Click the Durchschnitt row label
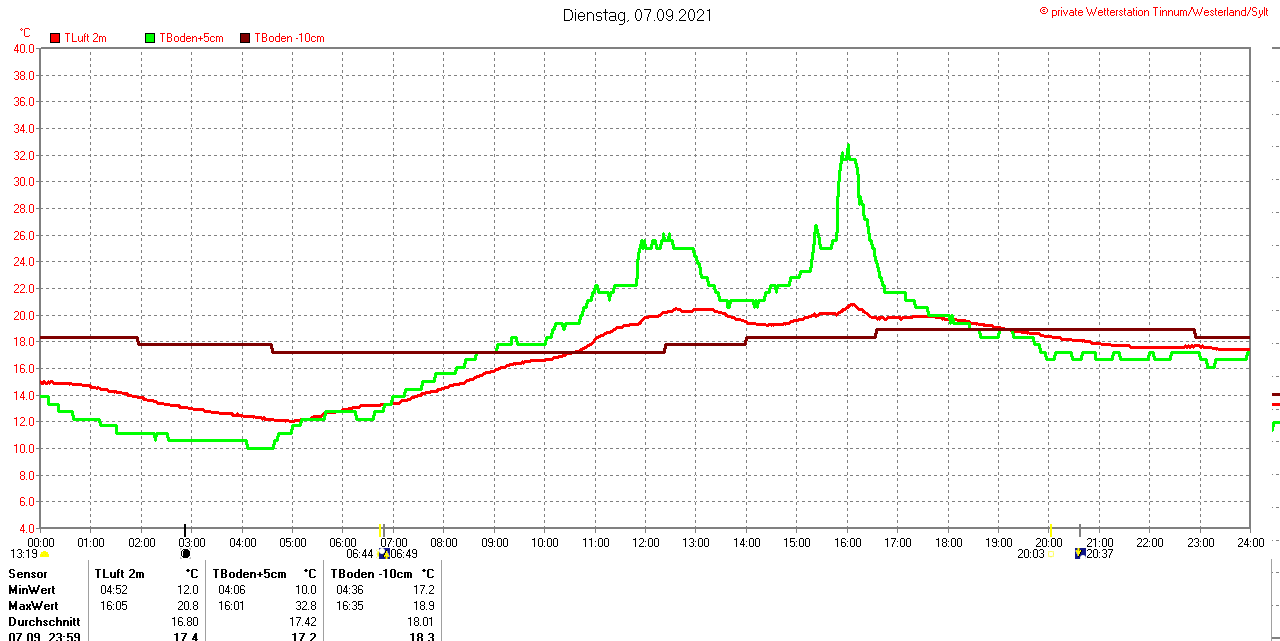The height and width of the screenshot is (641, 1280). [x=44, y=622]
